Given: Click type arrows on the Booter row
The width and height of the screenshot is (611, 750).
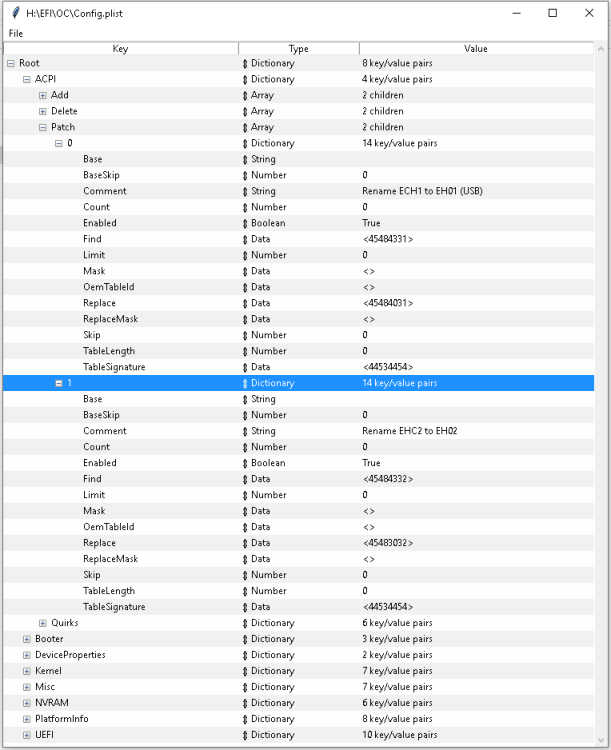Looking at the screenshot, I should pos(245,639).
